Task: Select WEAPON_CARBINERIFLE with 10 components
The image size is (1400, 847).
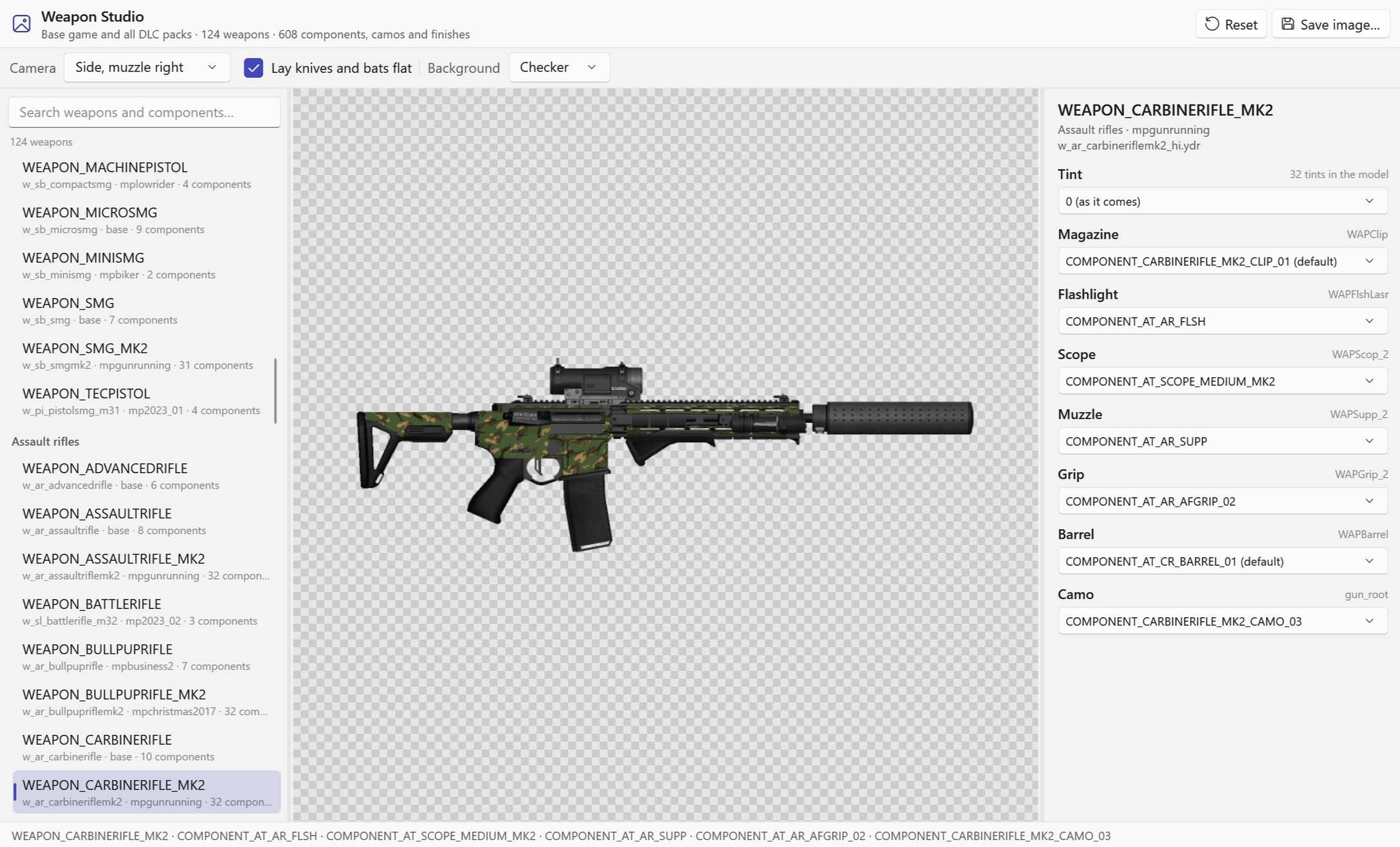Action: click(x=147, y=747)
